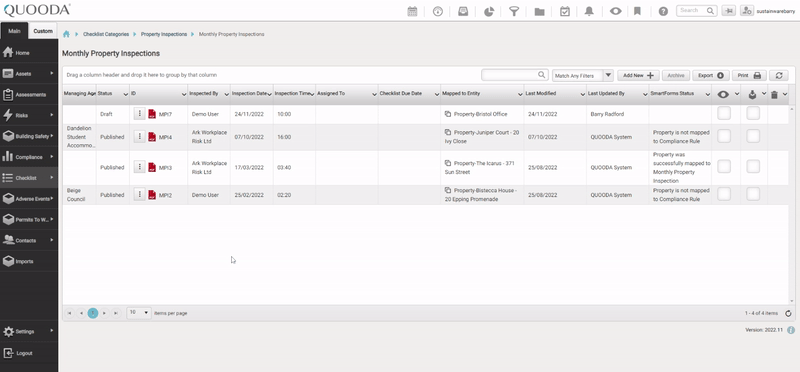Tick the first checkbox in the MPI3 row

(x=724, y=166)
